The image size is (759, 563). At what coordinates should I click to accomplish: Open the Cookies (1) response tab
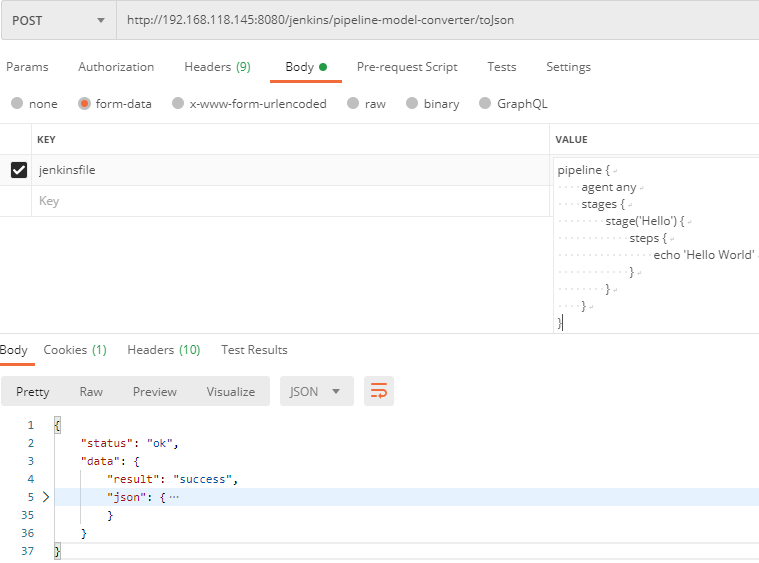coord(75,350)
